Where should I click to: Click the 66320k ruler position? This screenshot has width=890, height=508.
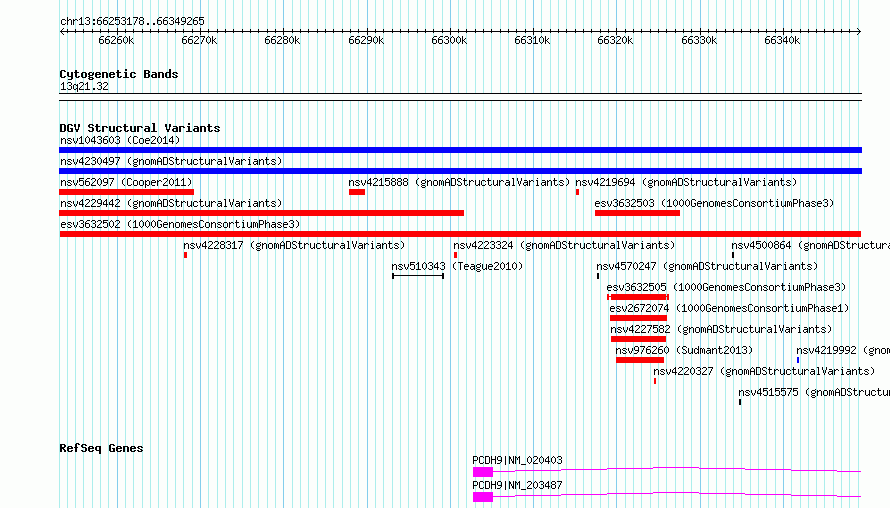(615, 40)
